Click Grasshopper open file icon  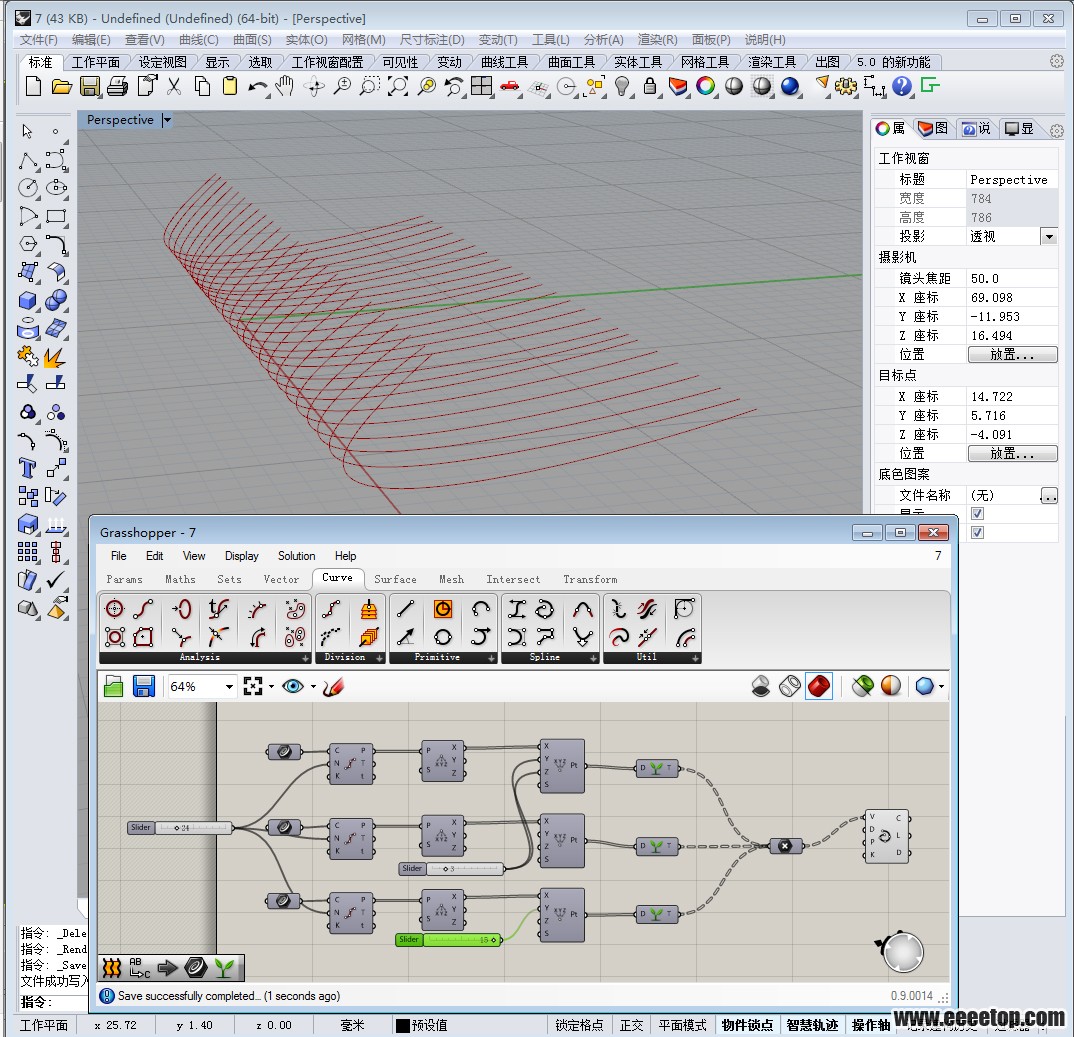click(114, 686)
